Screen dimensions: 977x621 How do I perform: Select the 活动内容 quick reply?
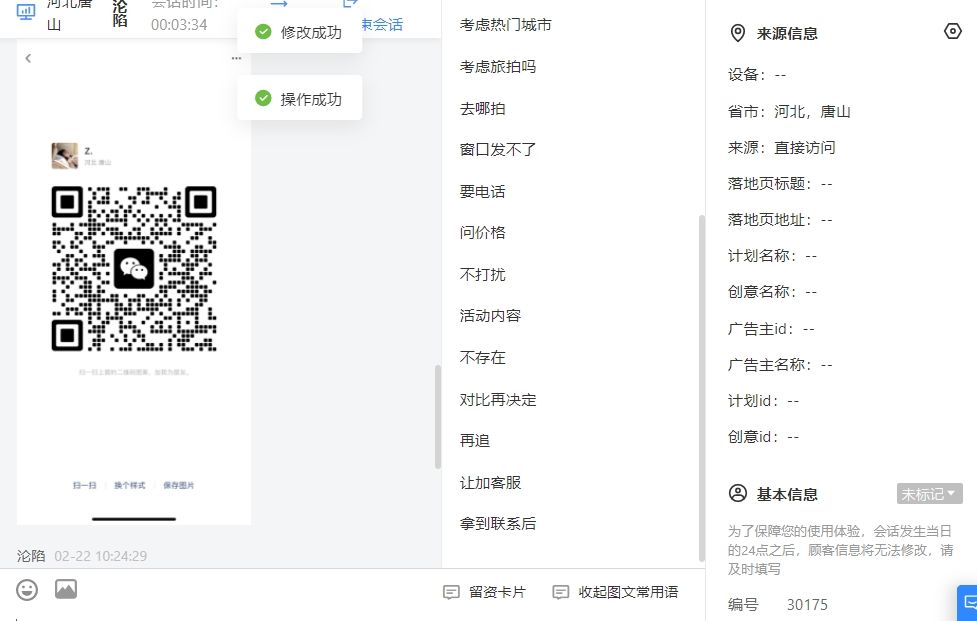490,316
